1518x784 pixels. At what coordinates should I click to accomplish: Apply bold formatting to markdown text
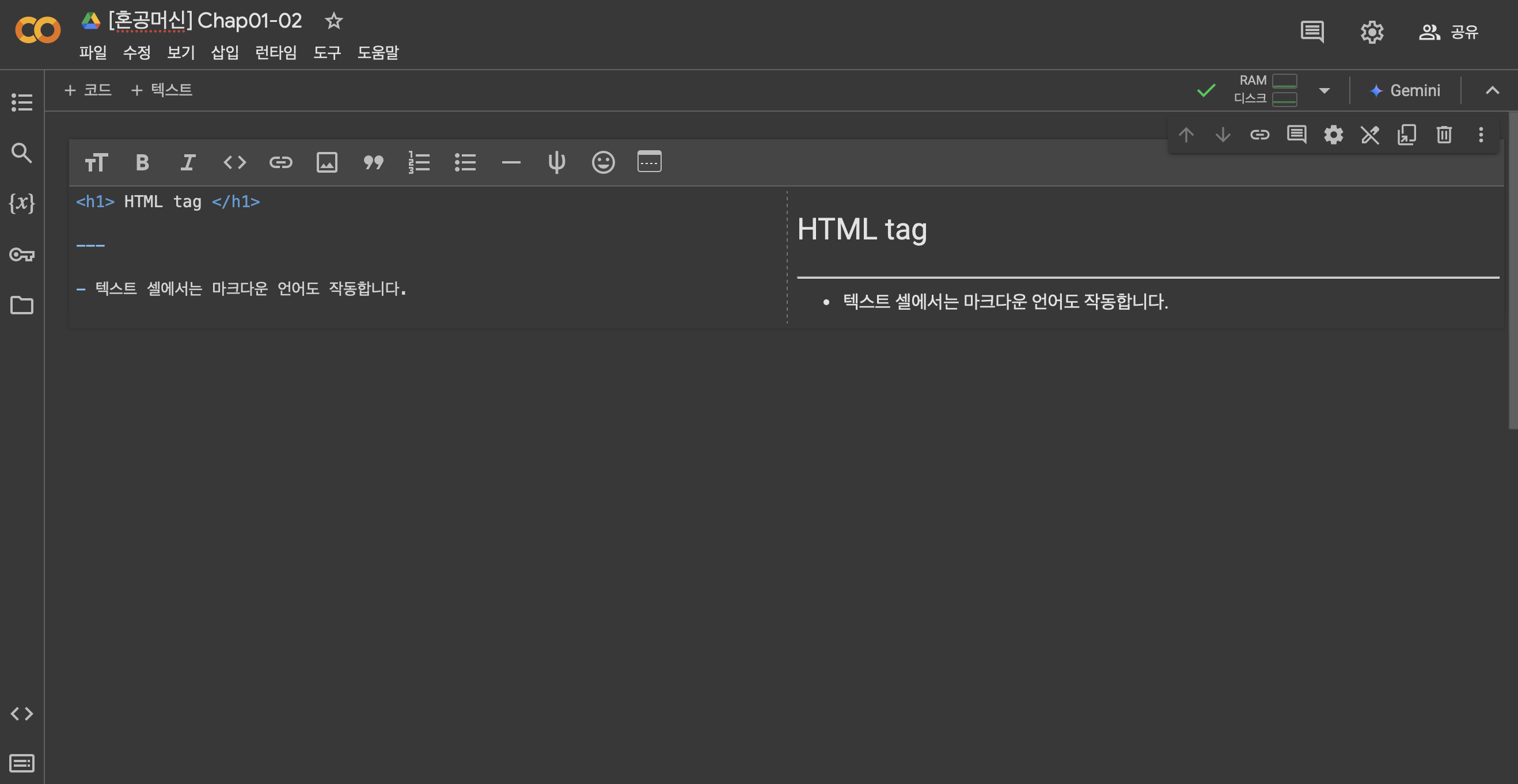[x=142, y=162]
